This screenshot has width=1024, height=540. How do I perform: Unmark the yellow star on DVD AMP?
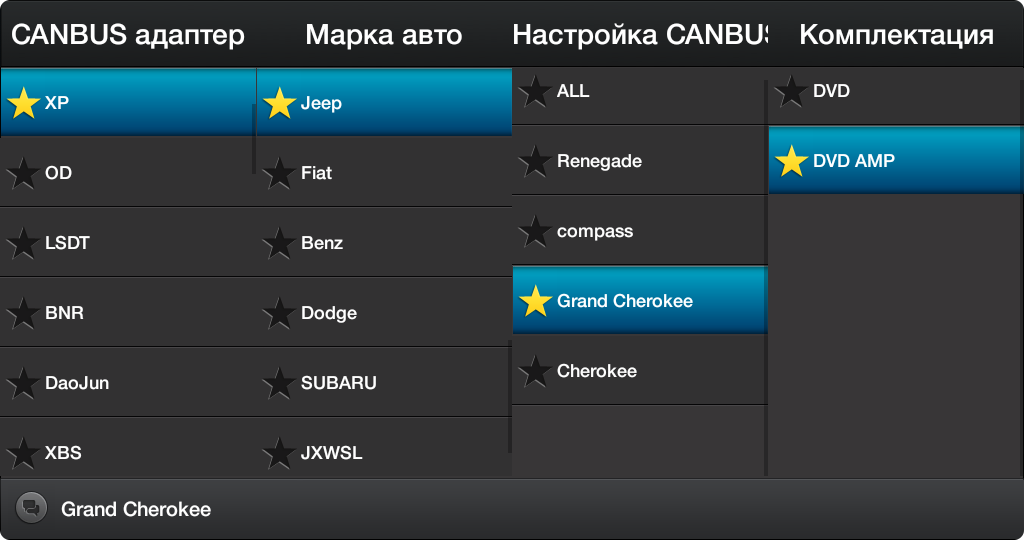pyautogui.click(x=791, y=161)
